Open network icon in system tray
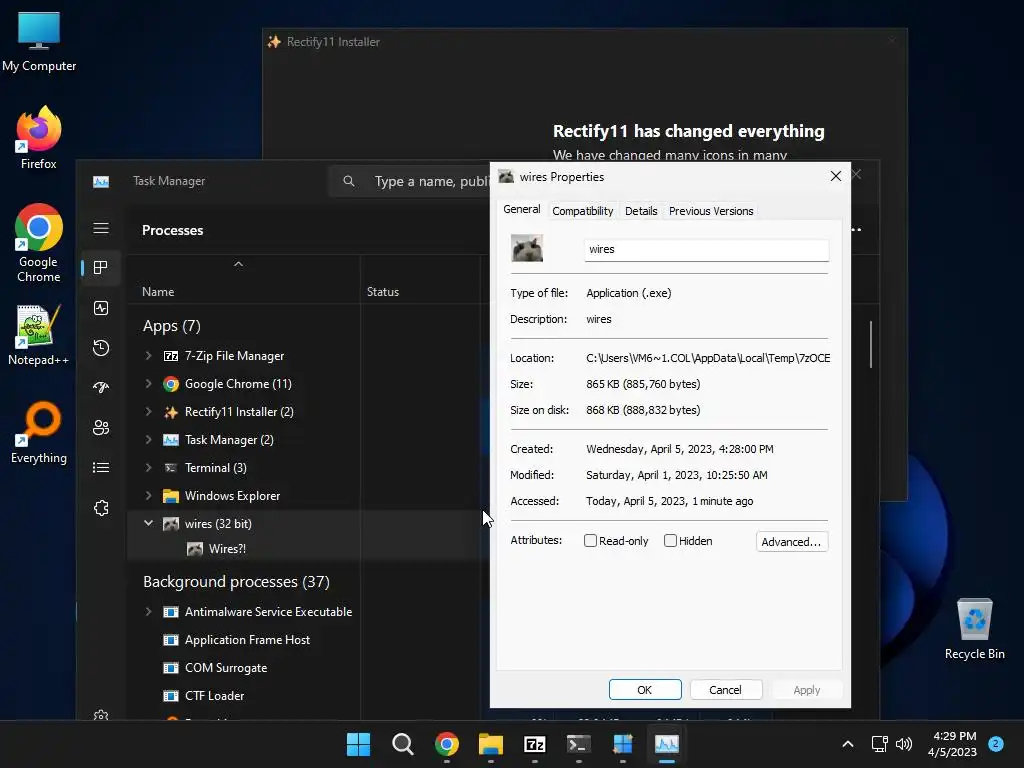This screenshot has height=768, width=1024. tap(879, 744)
